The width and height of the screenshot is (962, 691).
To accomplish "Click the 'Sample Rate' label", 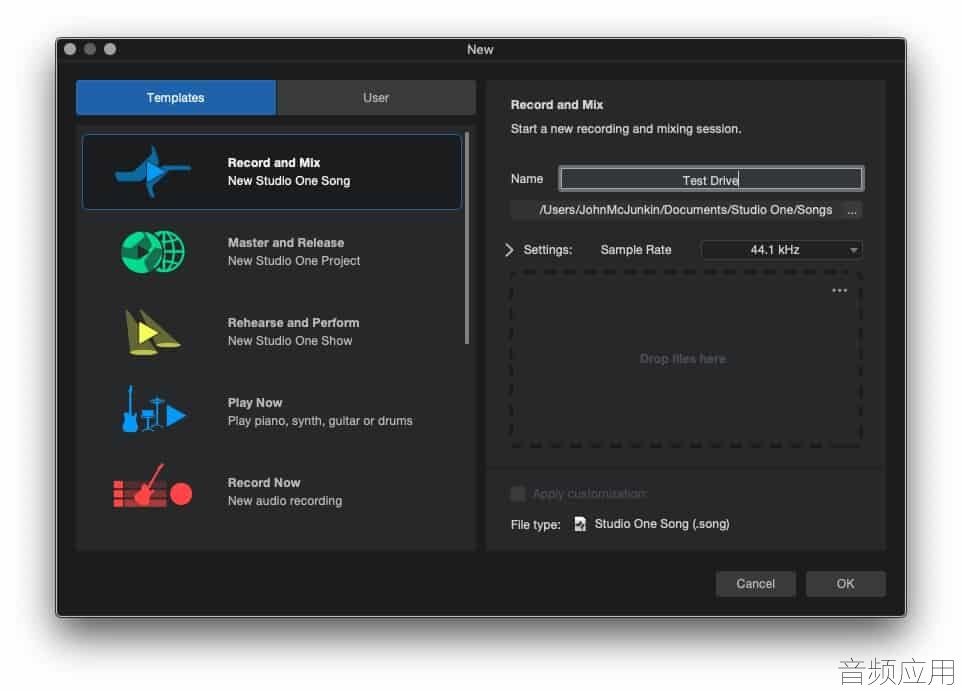I will [x=636, y=250].
